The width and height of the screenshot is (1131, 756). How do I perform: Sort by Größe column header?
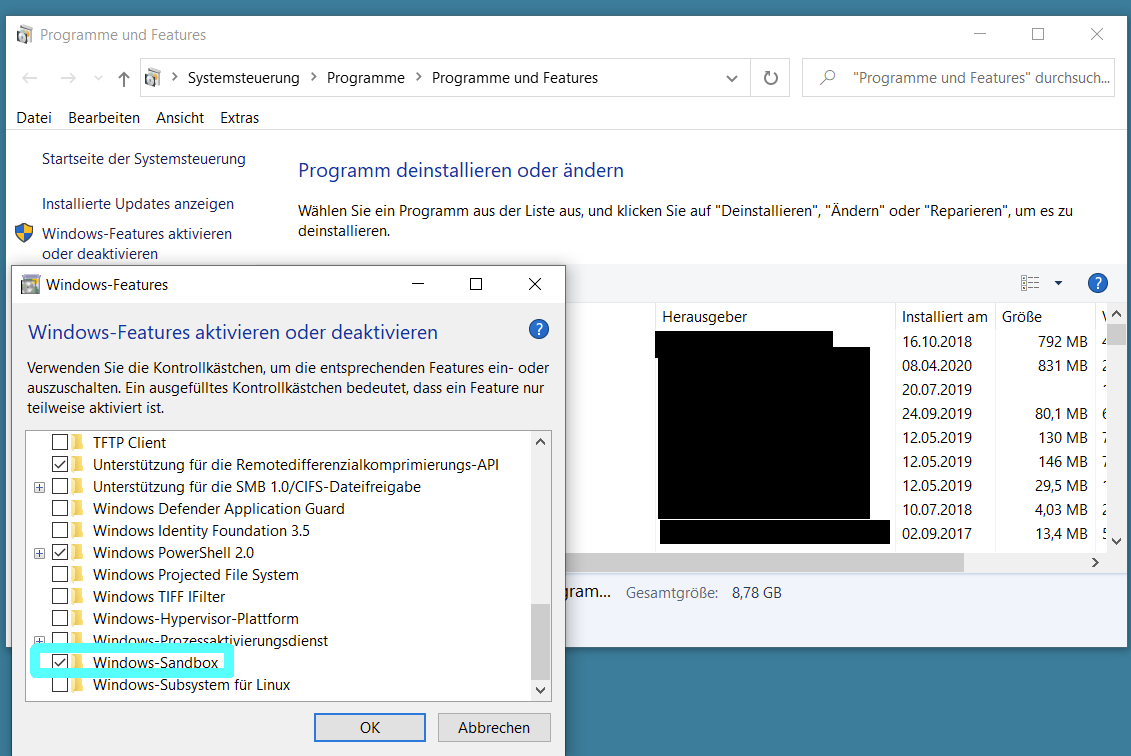tap(1044, 317)
